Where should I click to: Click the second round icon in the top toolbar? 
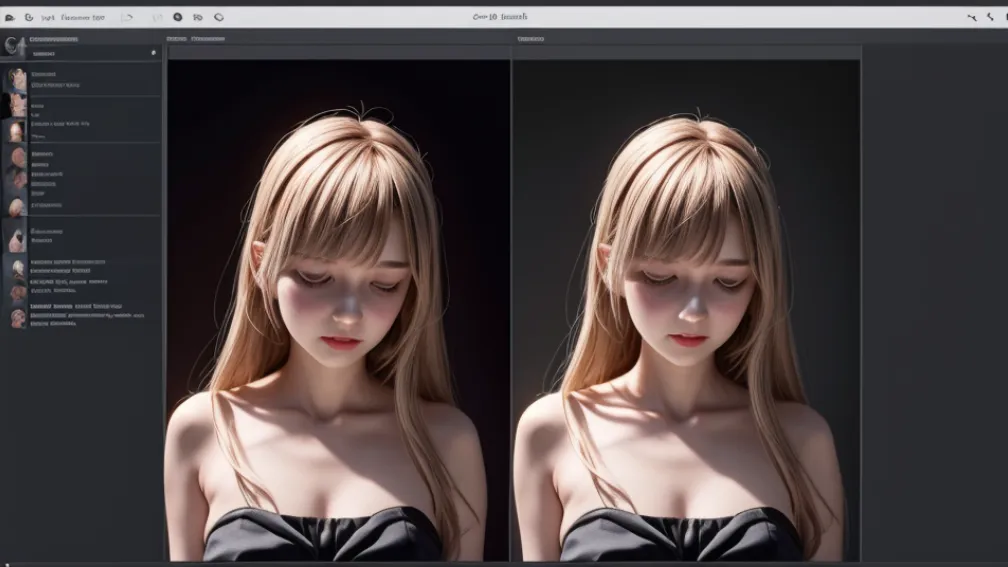pos(29,17)
